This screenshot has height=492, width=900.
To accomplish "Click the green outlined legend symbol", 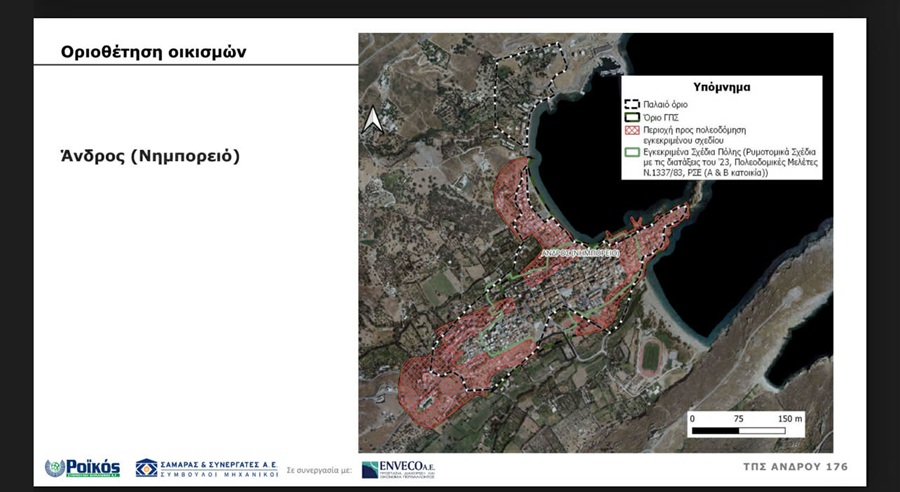I will (x=631, y=153).
